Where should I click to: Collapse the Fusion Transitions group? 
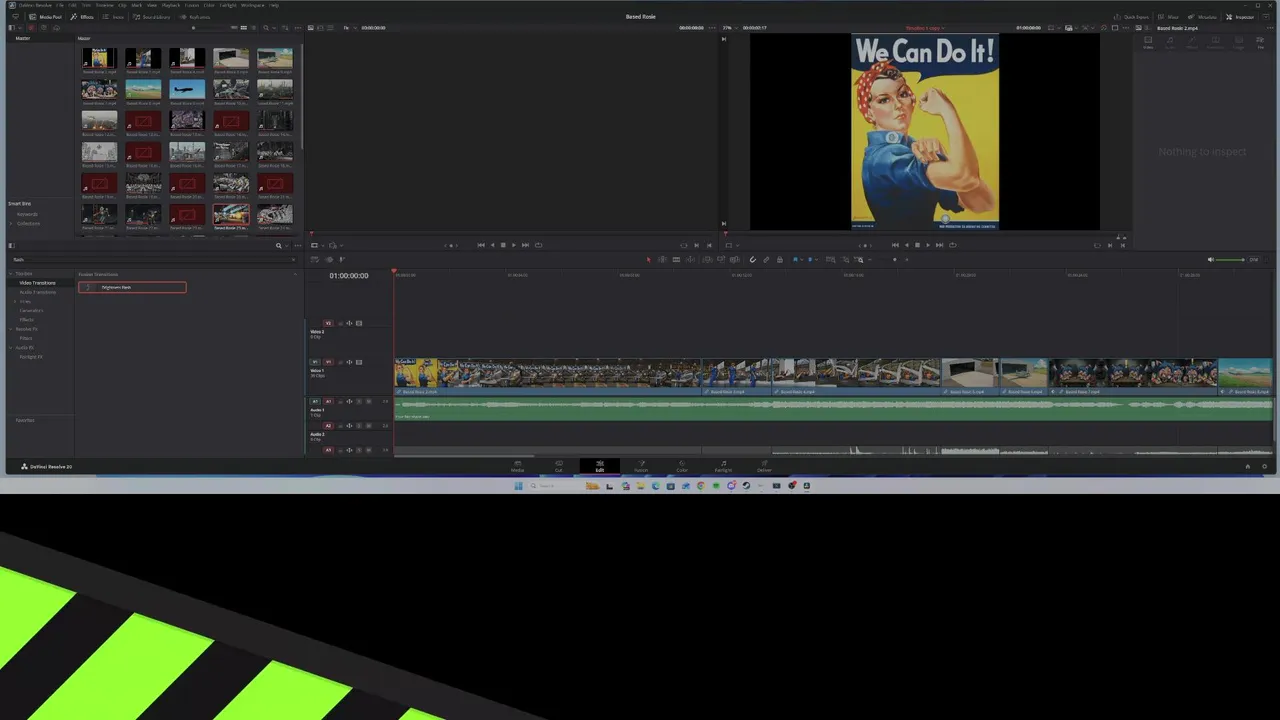pyautogui.click(x=295, y=274)
